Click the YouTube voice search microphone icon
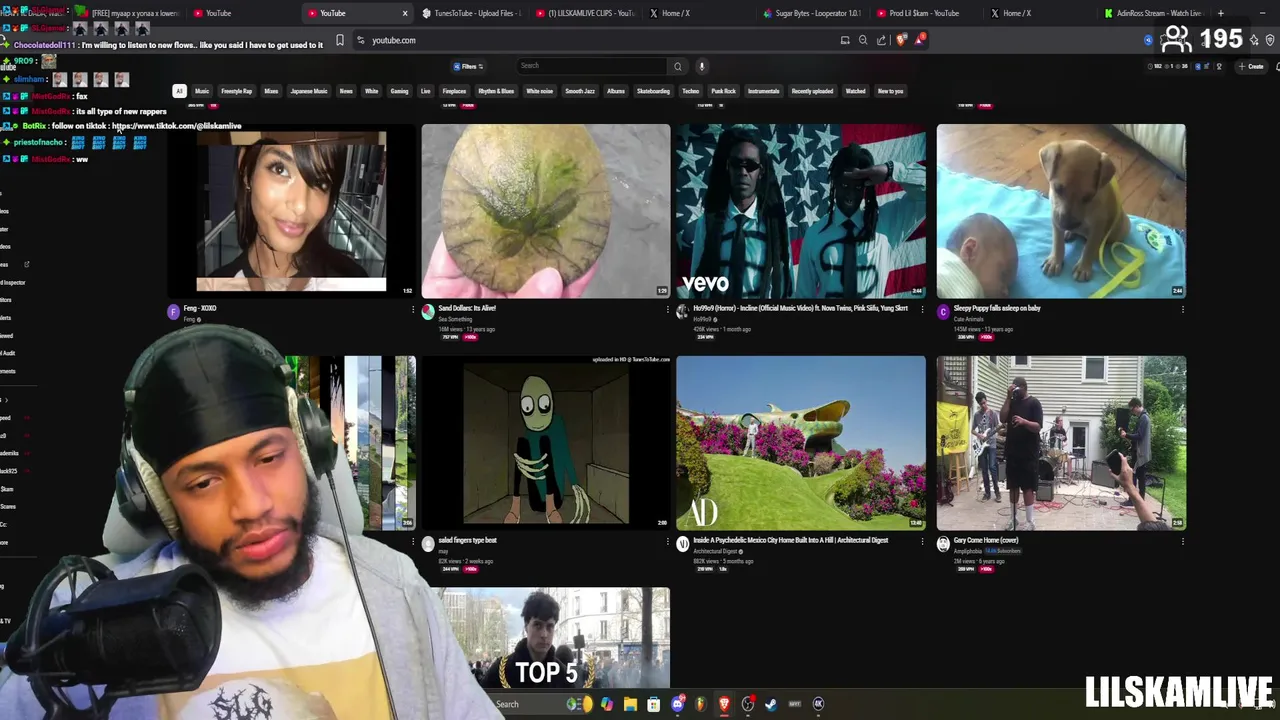The width and height of the screenshot is (1280, 720). point(702,66)
